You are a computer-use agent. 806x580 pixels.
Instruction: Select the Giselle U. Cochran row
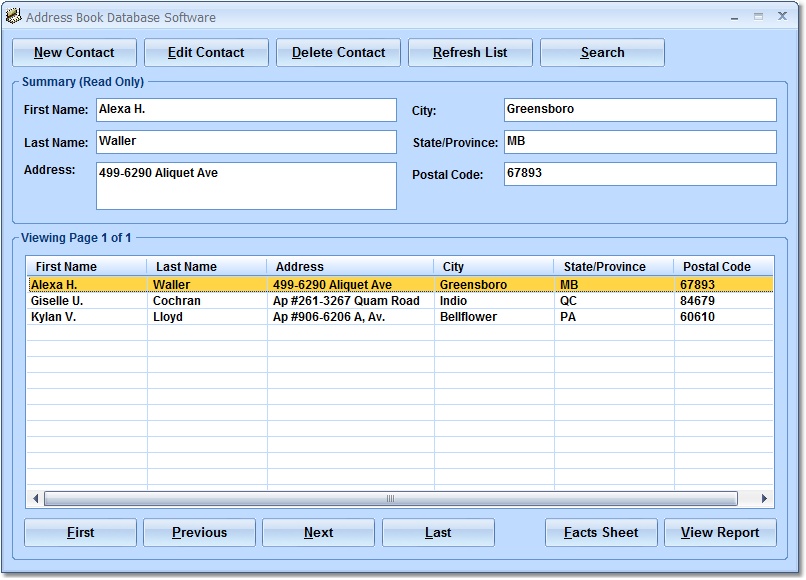pos(200,300)
